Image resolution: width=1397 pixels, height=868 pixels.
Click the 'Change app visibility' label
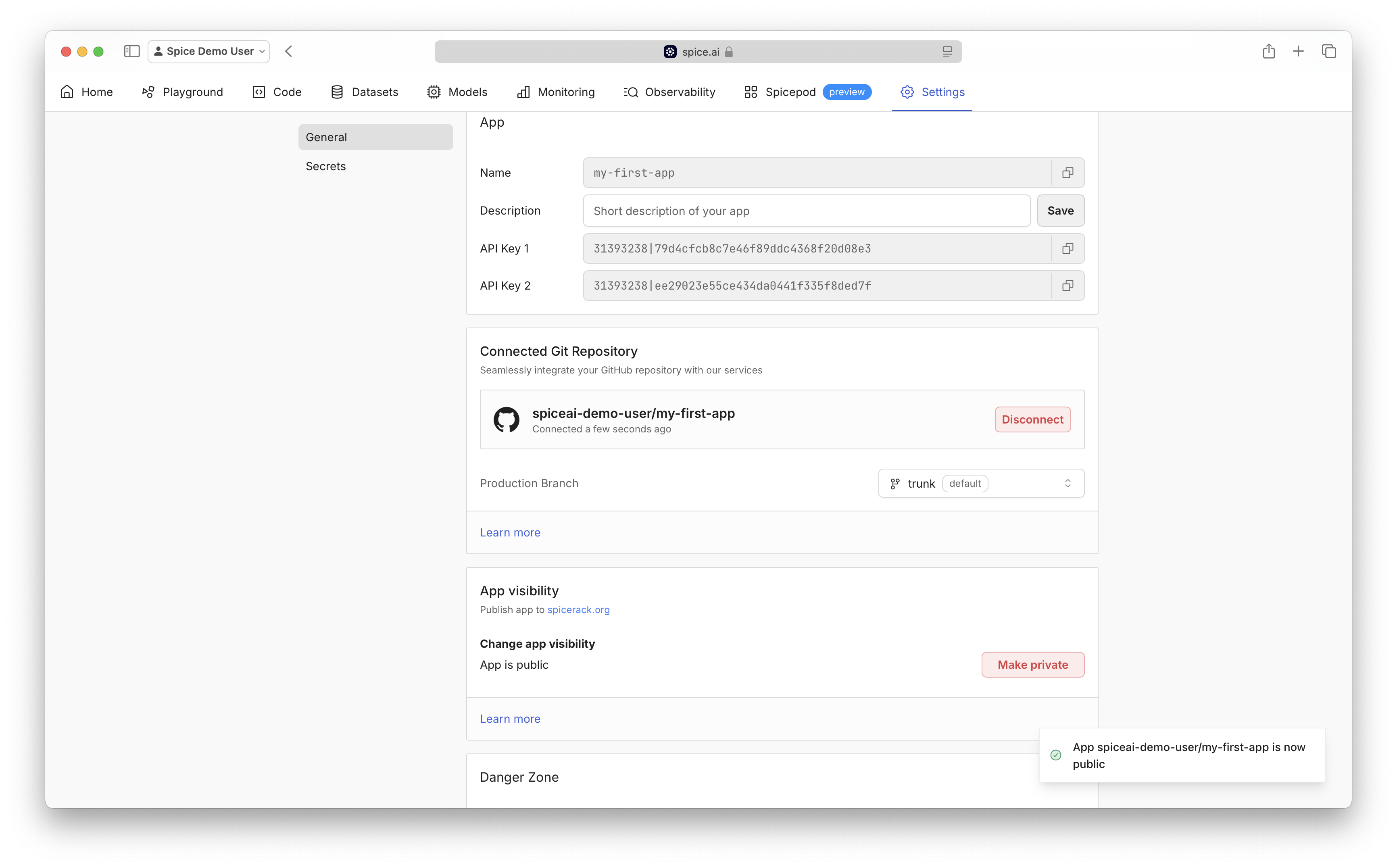coord(537,644)
